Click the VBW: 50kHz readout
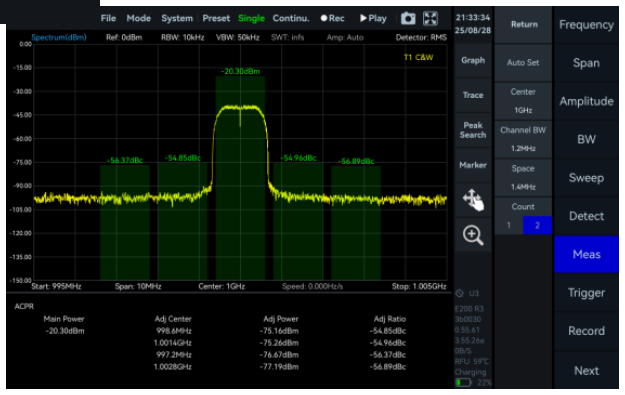 click(238, 37)
